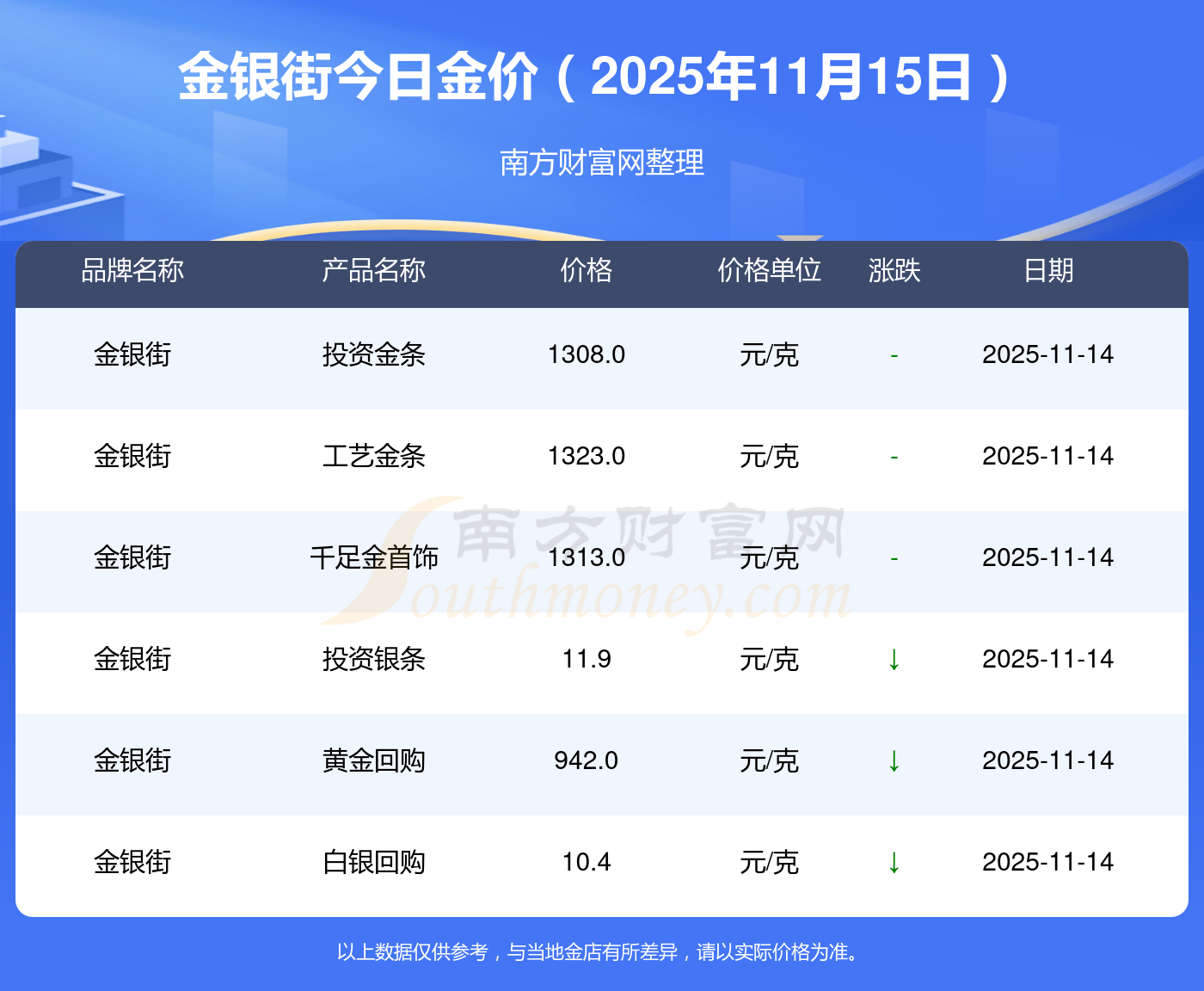Image resolution: width=1204 pixels, height=991 pixels.
Task: Click the down arrow in 投资银条 row
Action: 894,660
